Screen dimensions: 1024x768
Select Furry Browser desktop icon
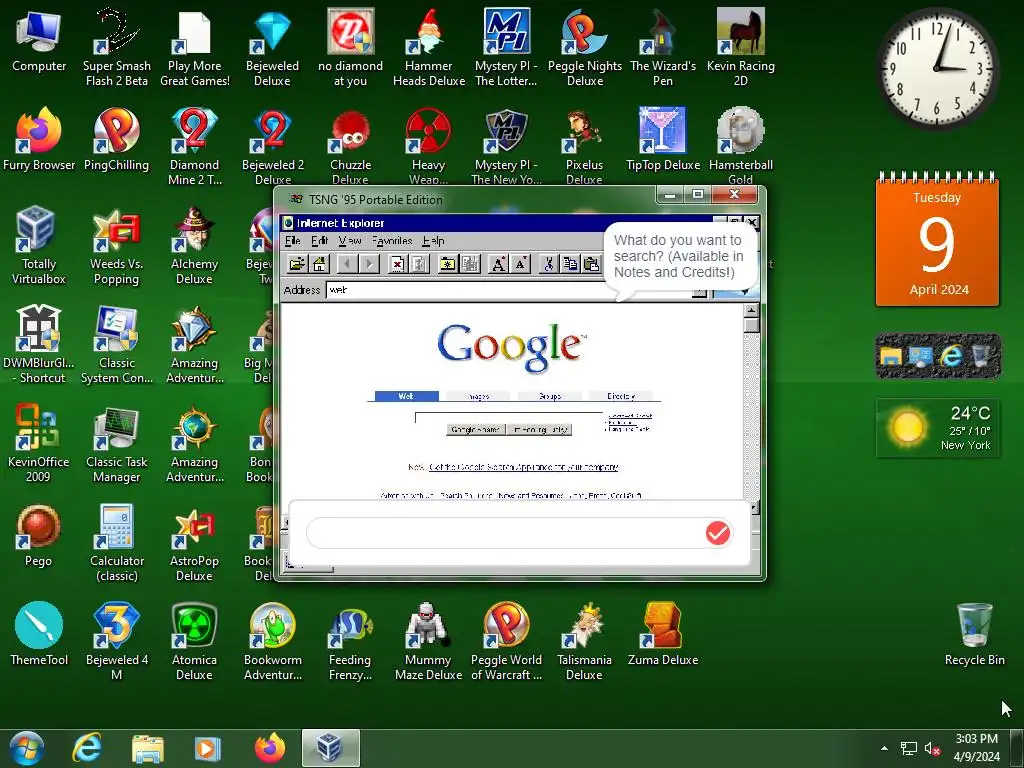tap(39, 140)
